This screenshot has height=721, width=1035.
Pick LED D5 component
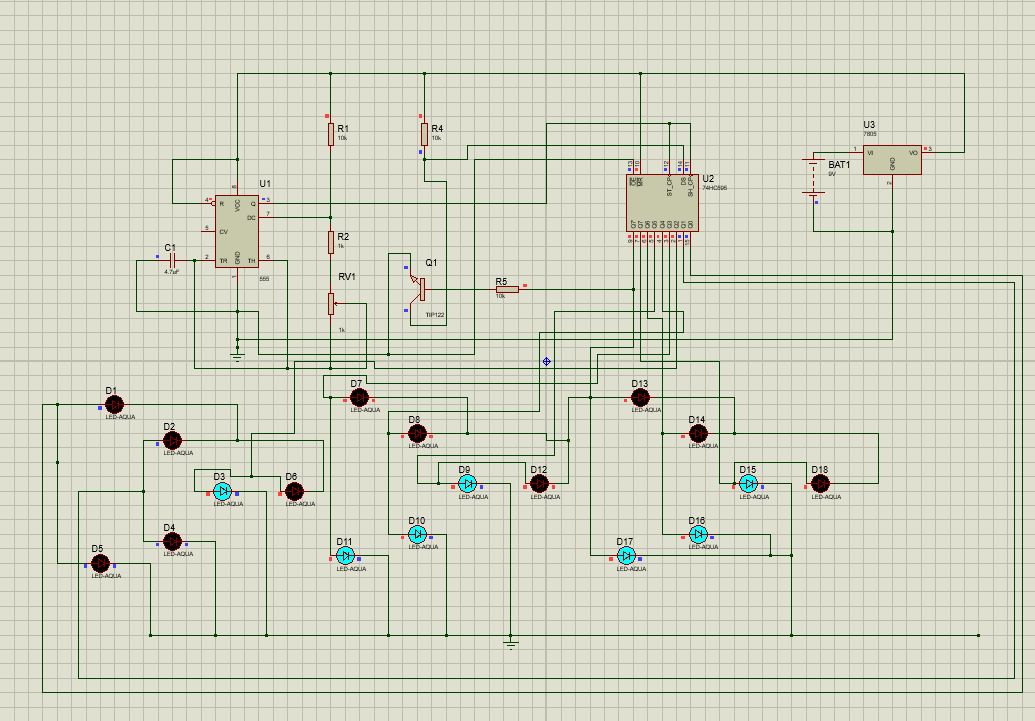[100, 563]
